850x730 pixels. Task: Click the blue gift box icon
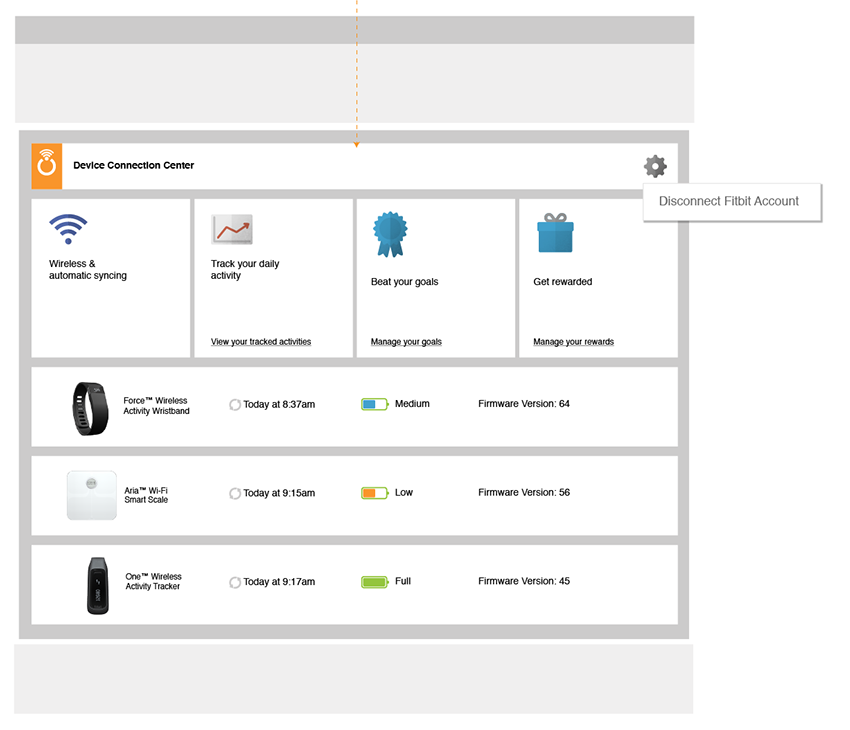(555, 233)
